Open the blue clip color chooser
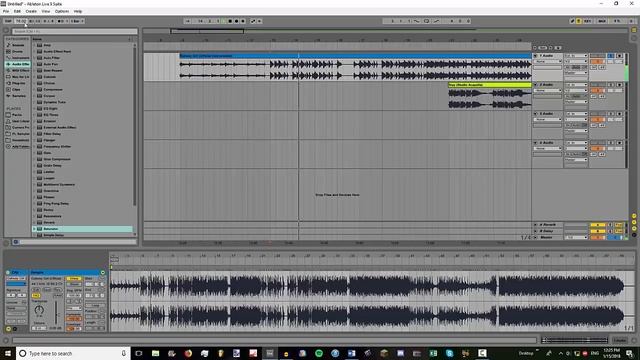 (x=16, y=284)
